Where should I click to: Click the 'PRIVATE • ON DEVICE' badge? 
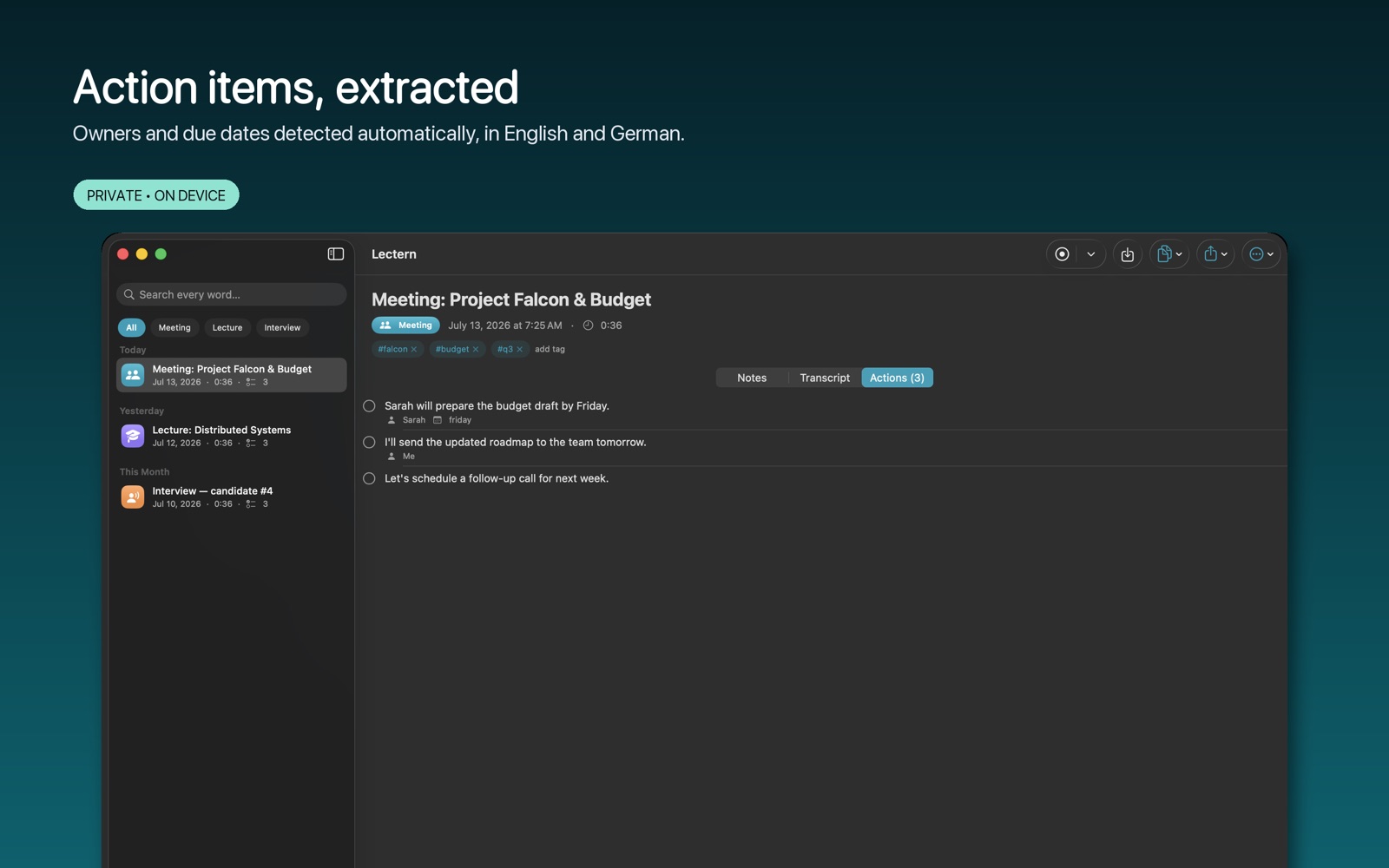156,195
